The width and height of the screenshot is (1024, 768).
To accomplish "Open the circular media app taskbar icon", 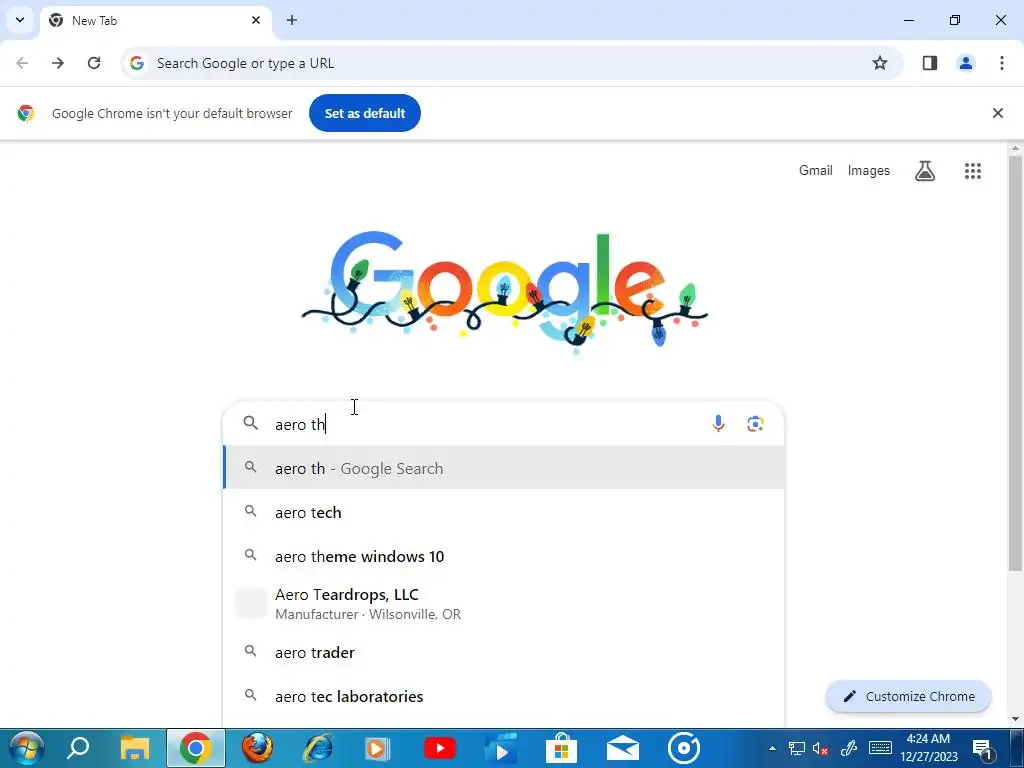I will click(x=684, y=748).
